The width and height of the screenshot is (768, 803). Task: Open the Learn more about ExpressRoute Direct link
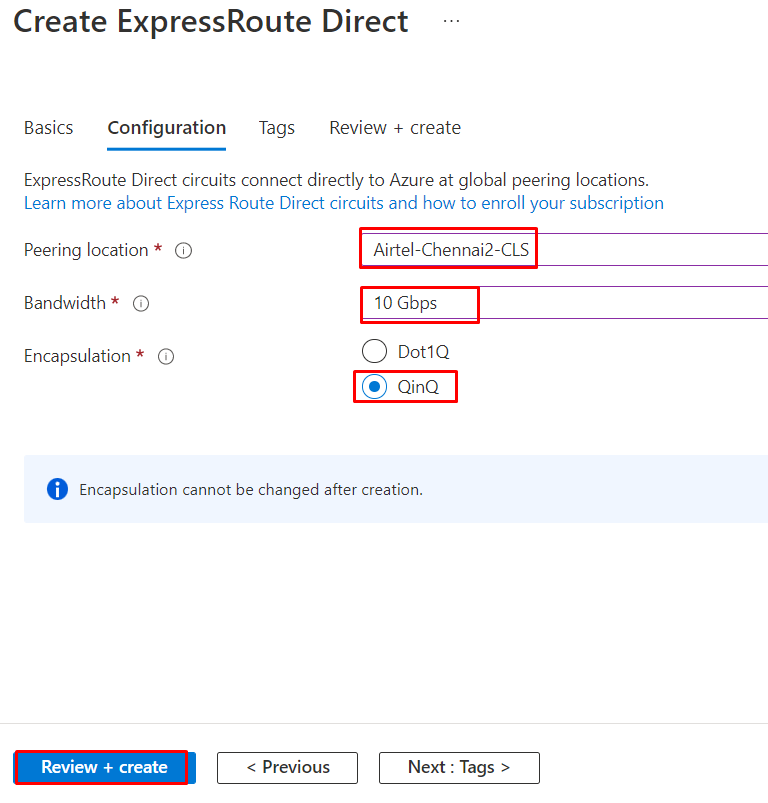[344, 203]
